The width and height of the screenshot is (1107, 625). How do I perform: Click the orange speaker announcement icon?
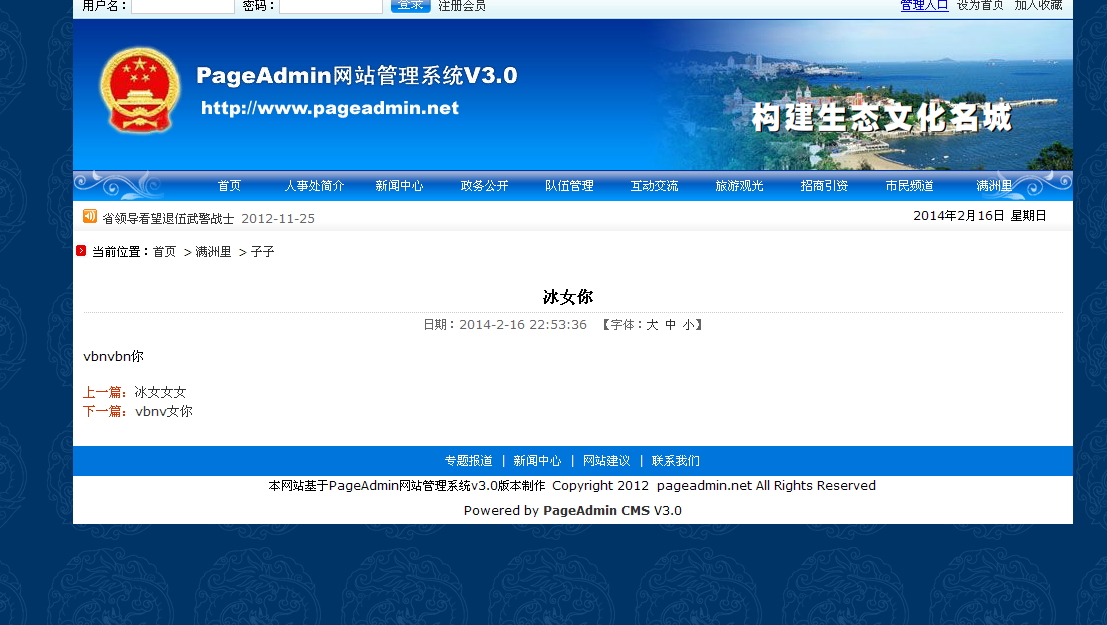pyautogui.click(x=90, y=216)
